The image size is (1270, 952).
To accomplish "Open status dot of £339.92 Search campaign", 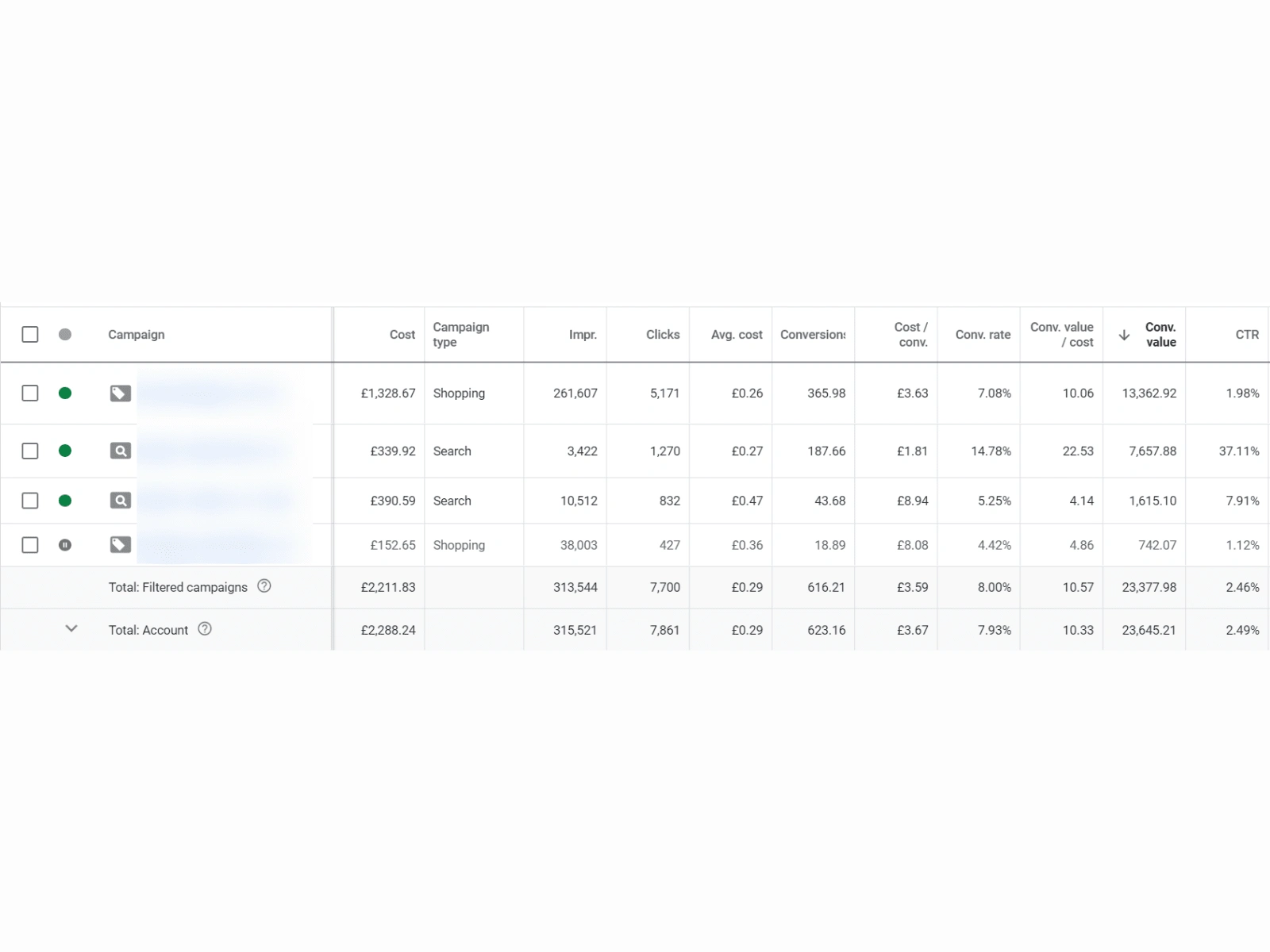I will pyautogui.click(x=65, y=451).
